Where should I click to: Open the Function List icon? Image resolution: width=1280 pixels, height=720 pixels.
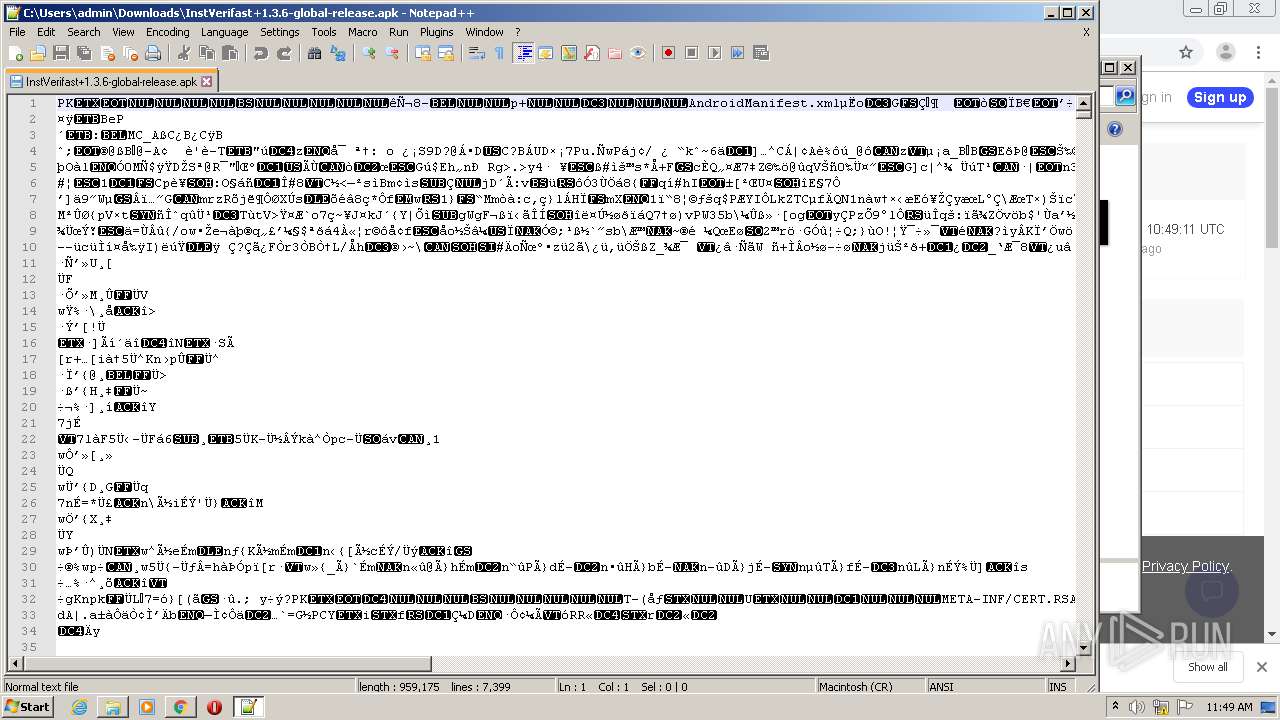(x=592, y=53)
